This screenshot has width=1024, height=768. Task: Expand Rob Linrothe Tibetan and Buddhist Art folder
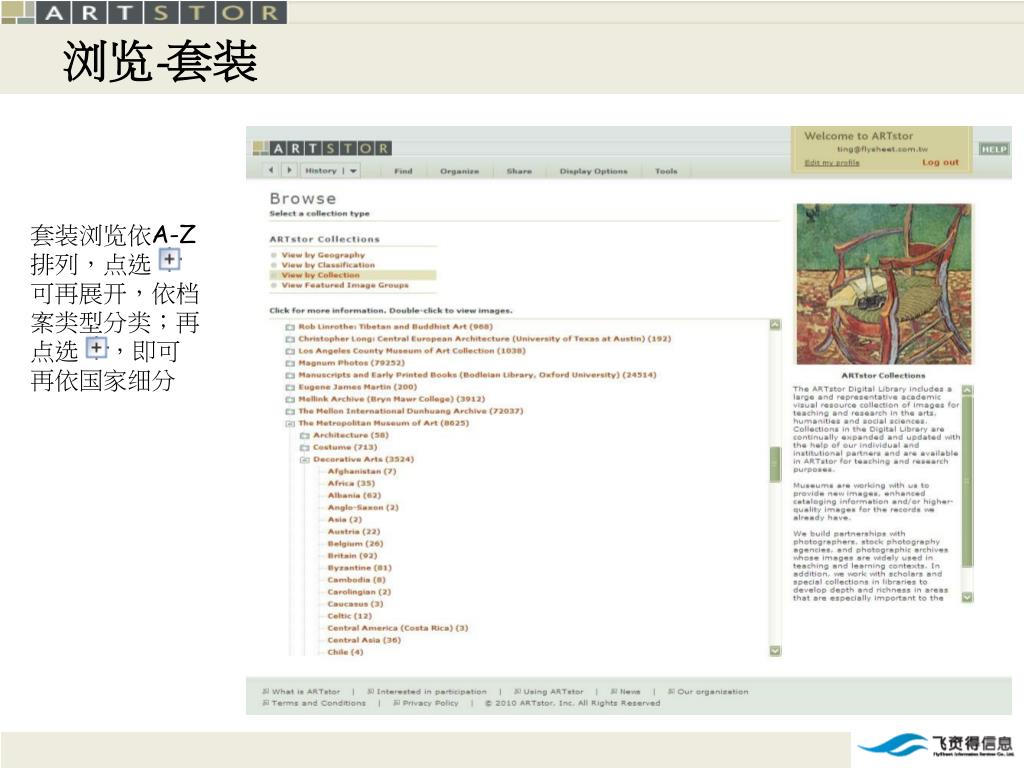(x=290, y=327)
